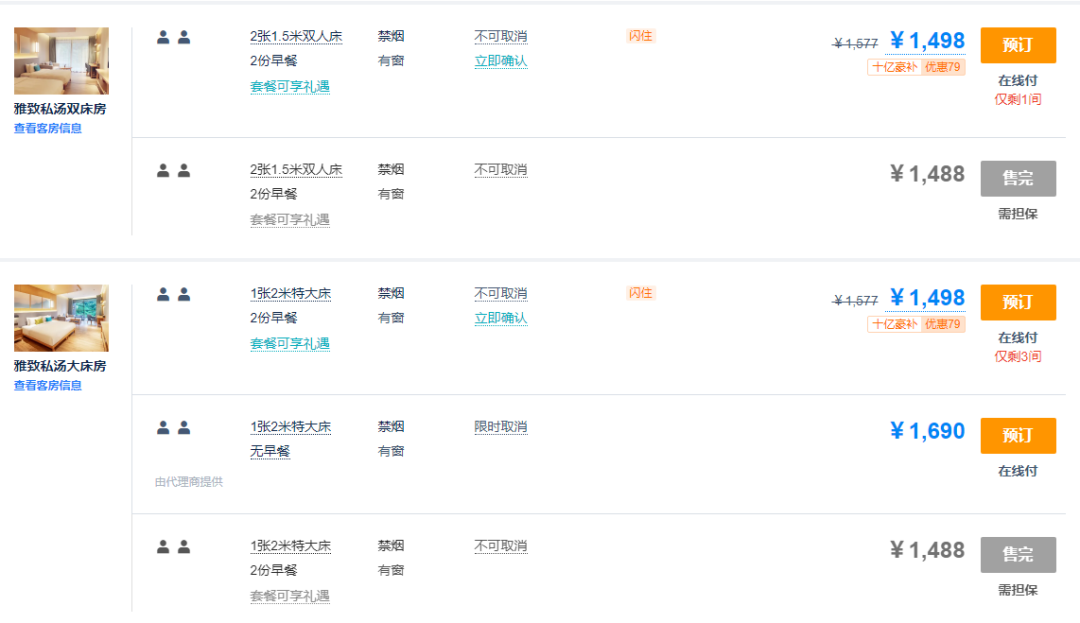Open 套餐可享礼遇 for the sold-out king room
This screenshot has width=1080, height=623.
click(x=290, y=596)
